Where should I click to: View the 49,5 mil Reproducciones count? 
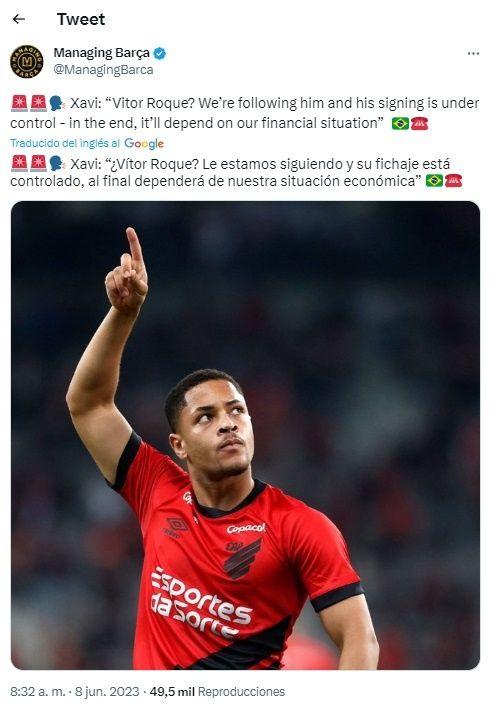pos(217,691)
